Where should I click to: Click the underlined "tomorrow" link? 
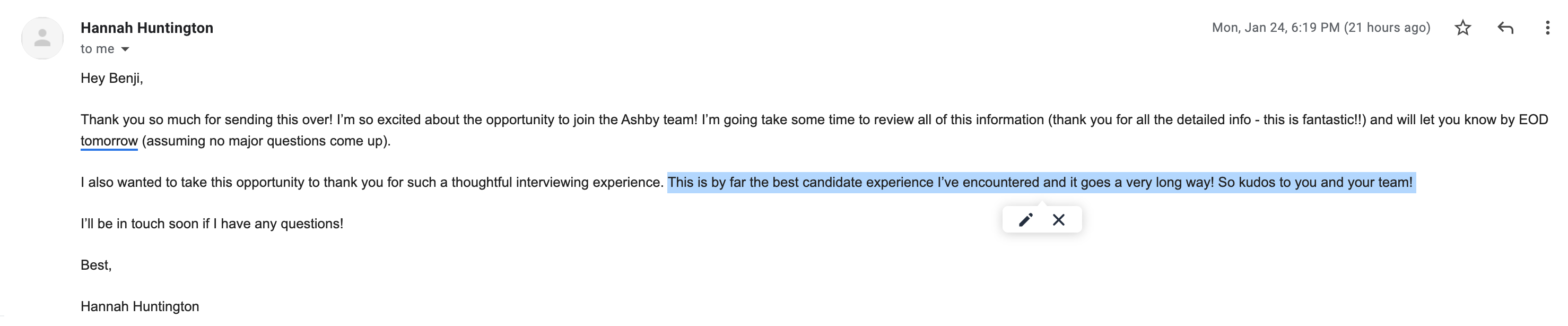click(109, 141)
